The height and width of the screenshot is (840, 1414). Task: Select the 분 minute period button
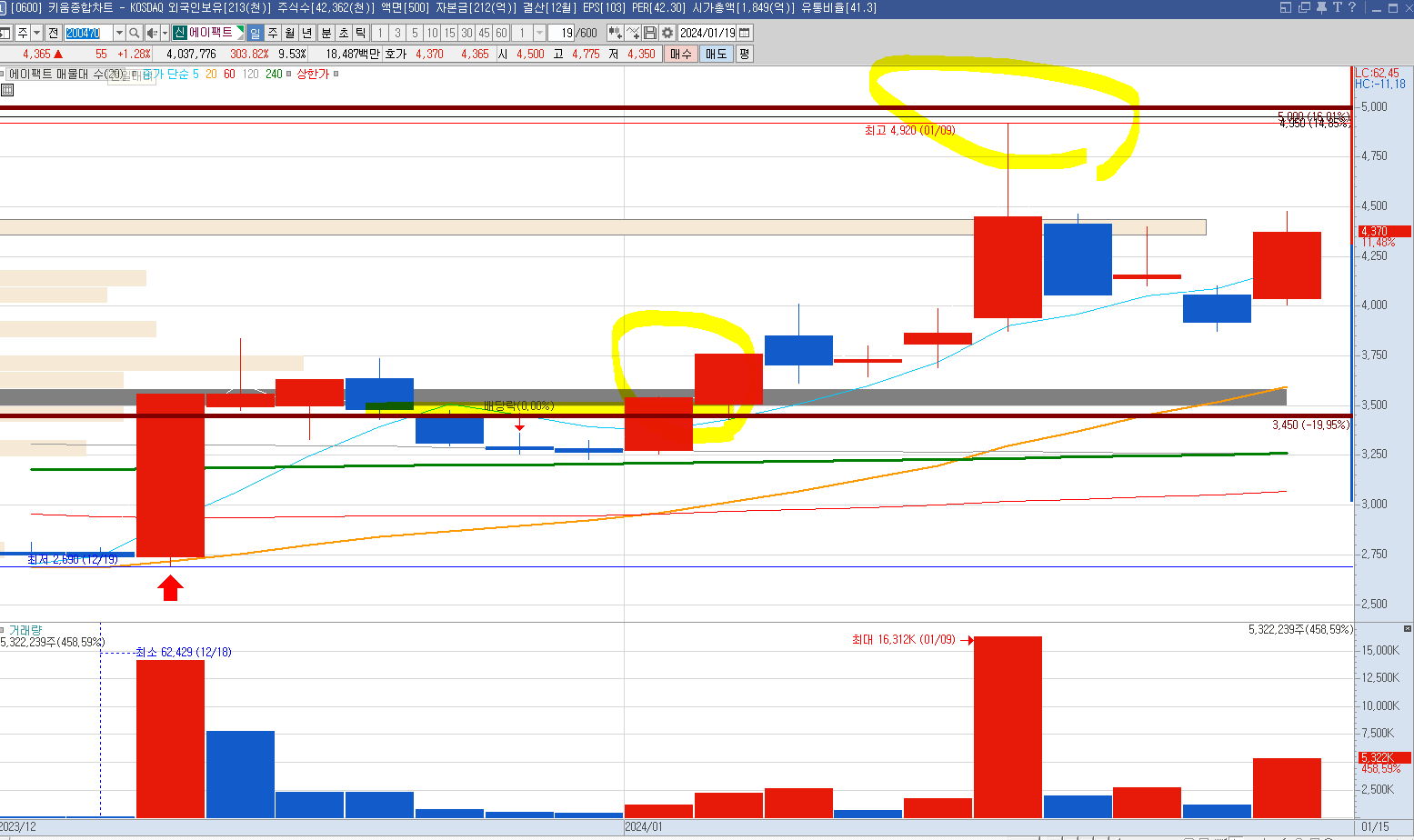pyautogui.click(x=326, y=33)
